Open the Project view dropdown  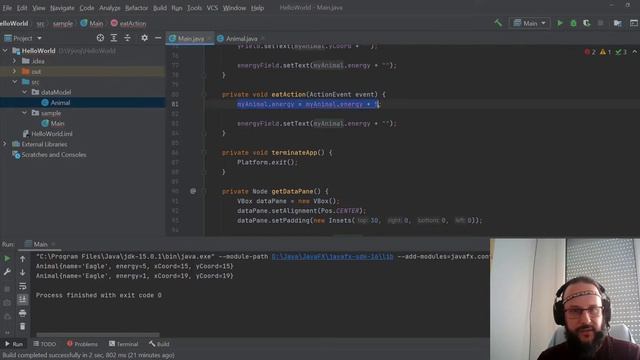(x=23, y=38)
